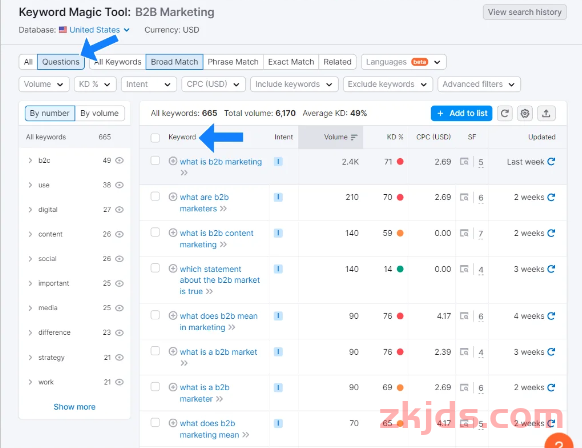Switch to Broad Match tab
582x448 pixels.
point(174,62)
